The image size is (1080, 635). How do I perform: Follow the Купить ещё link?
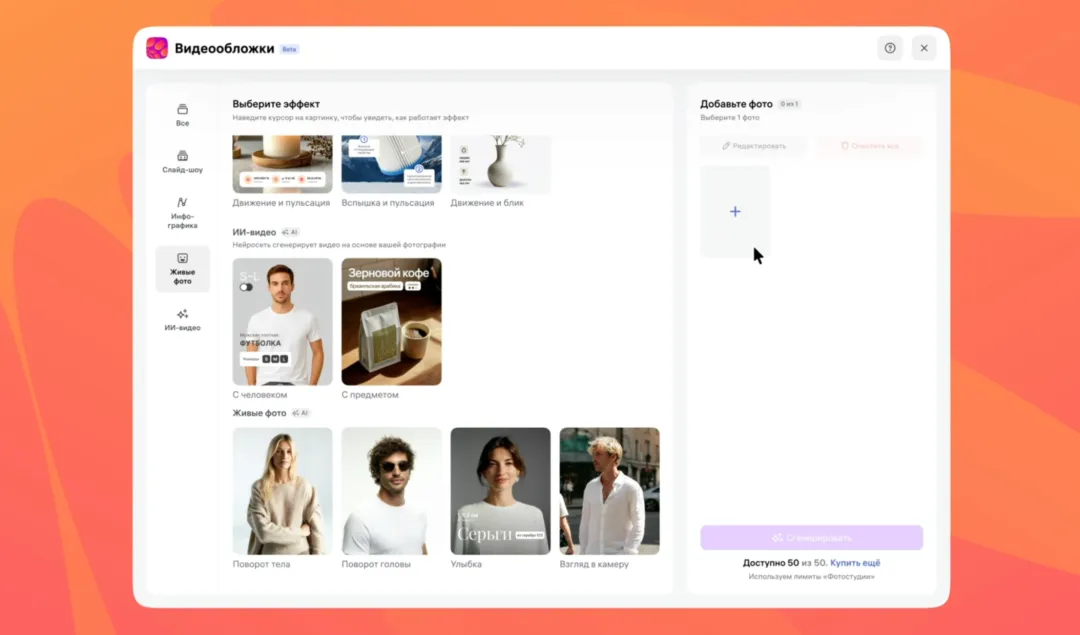click(x=855, y=563)
